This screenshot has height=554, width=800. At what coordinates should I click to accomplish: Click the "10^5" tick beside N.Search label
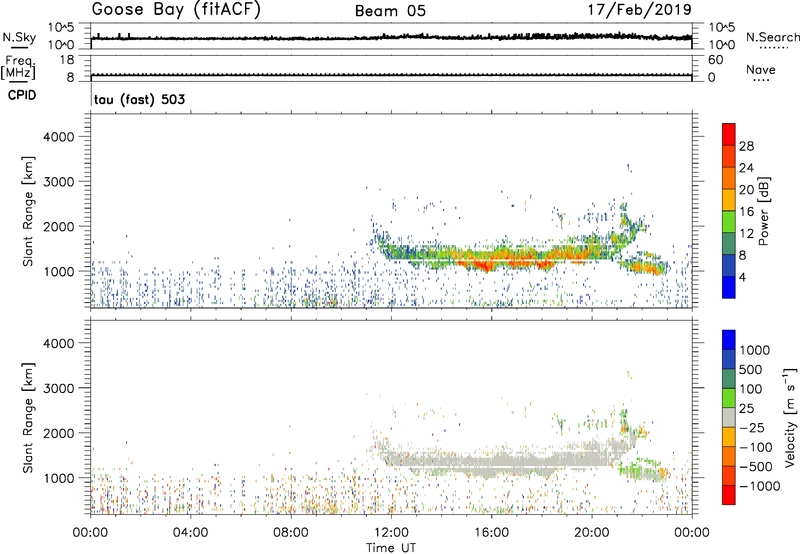722,27
